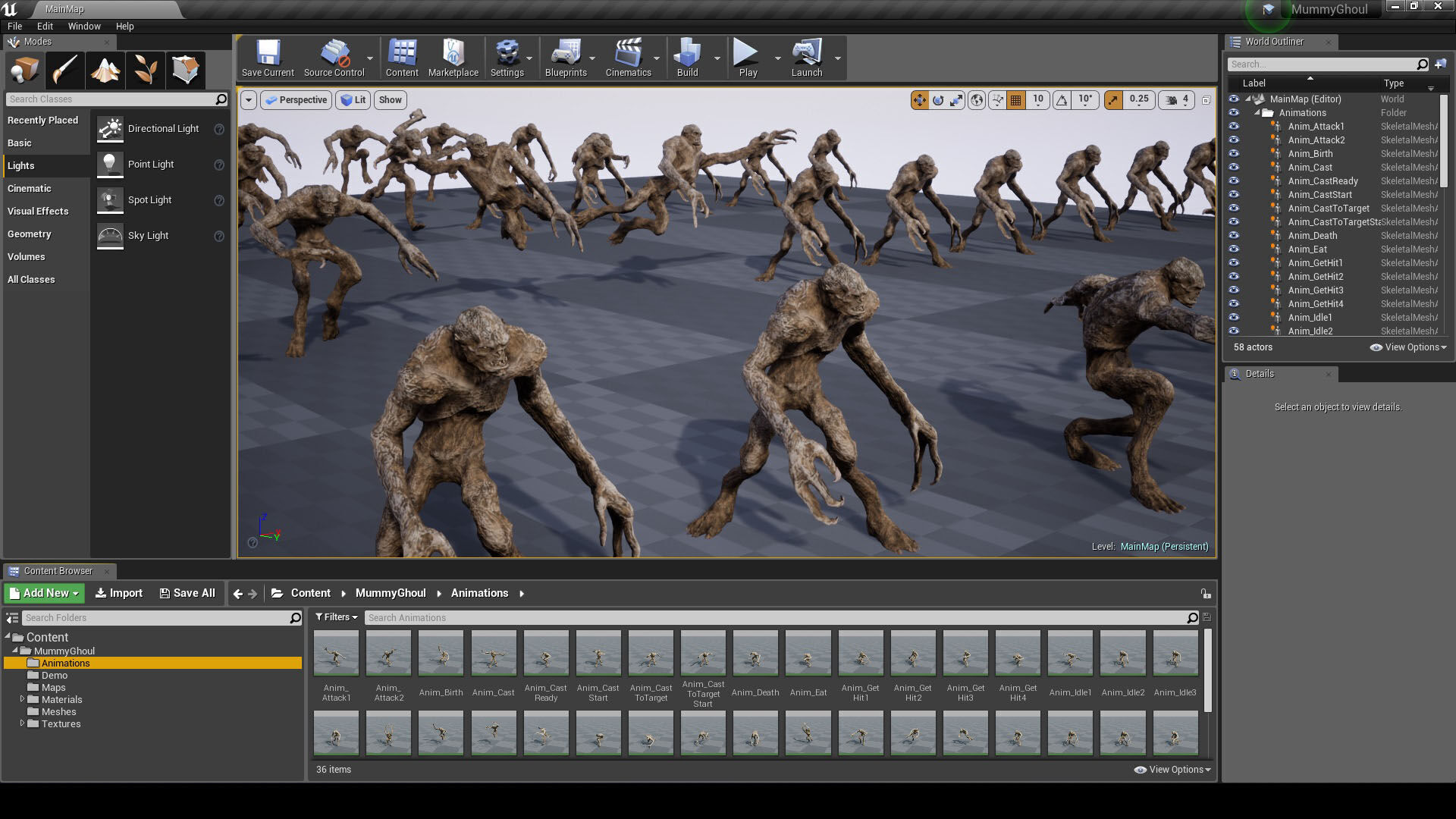Open the Add New dropdown
This screenshot has width=1456, height=819.
[44, 594]
